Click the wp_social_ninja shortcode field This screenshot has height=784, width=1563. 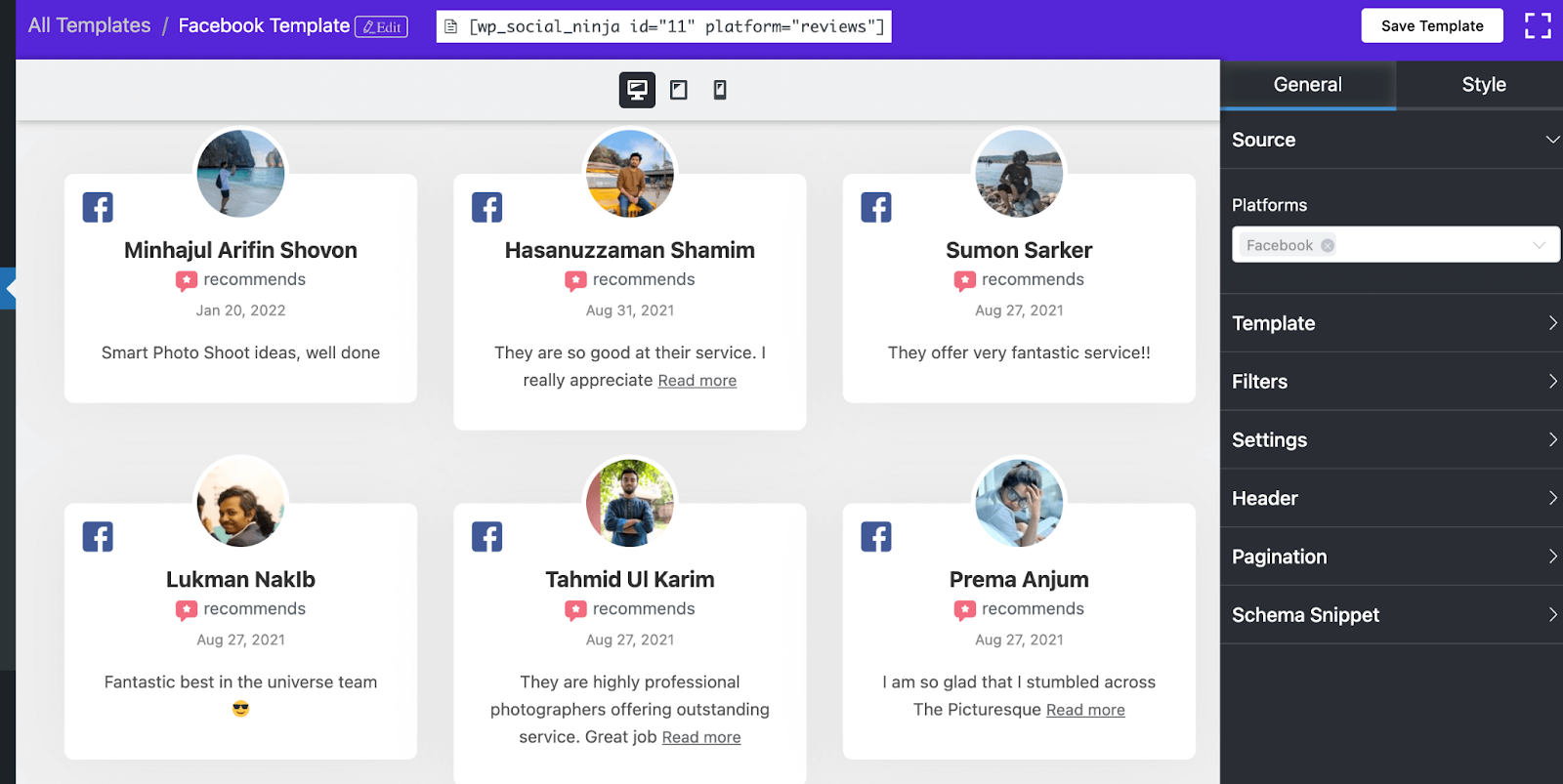tap(664, 26)
